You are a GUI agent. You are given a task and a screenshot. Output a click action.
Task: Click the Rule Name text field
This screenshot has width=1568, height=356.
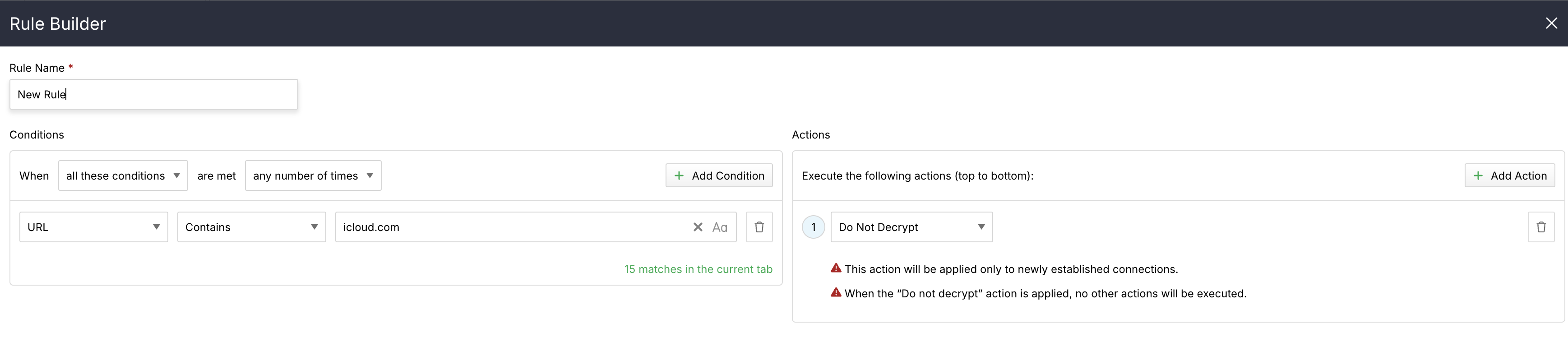(x=153, y=94)
